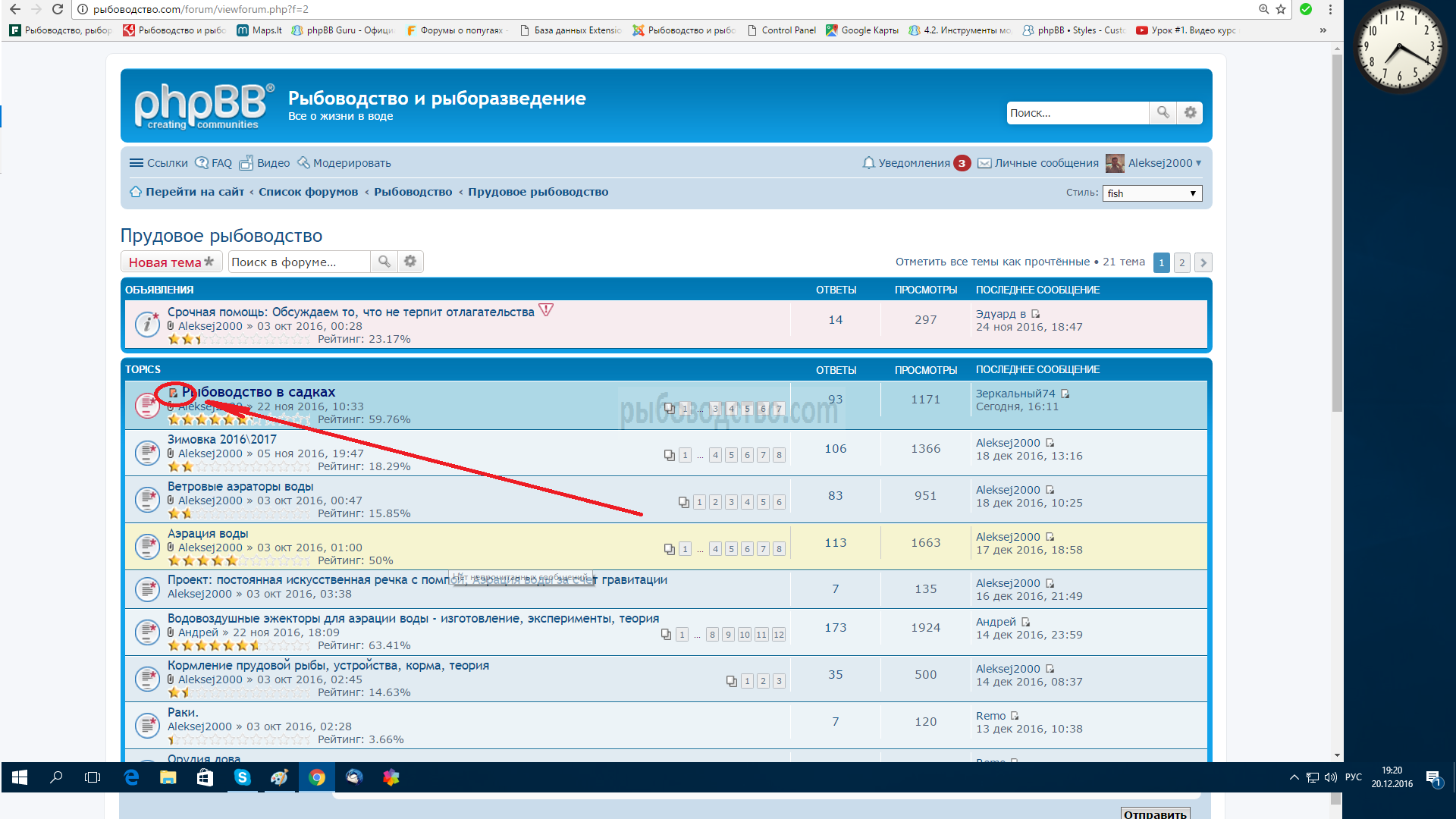
Task: Open the 'Модерировать' menu item
Action: point(344,163)
